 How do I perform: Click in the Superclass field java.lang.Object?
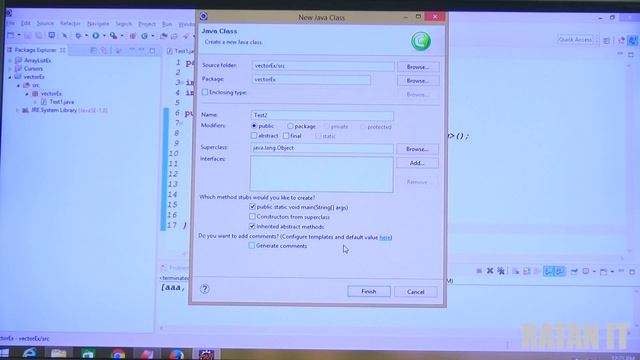click(x=322, y=148)
